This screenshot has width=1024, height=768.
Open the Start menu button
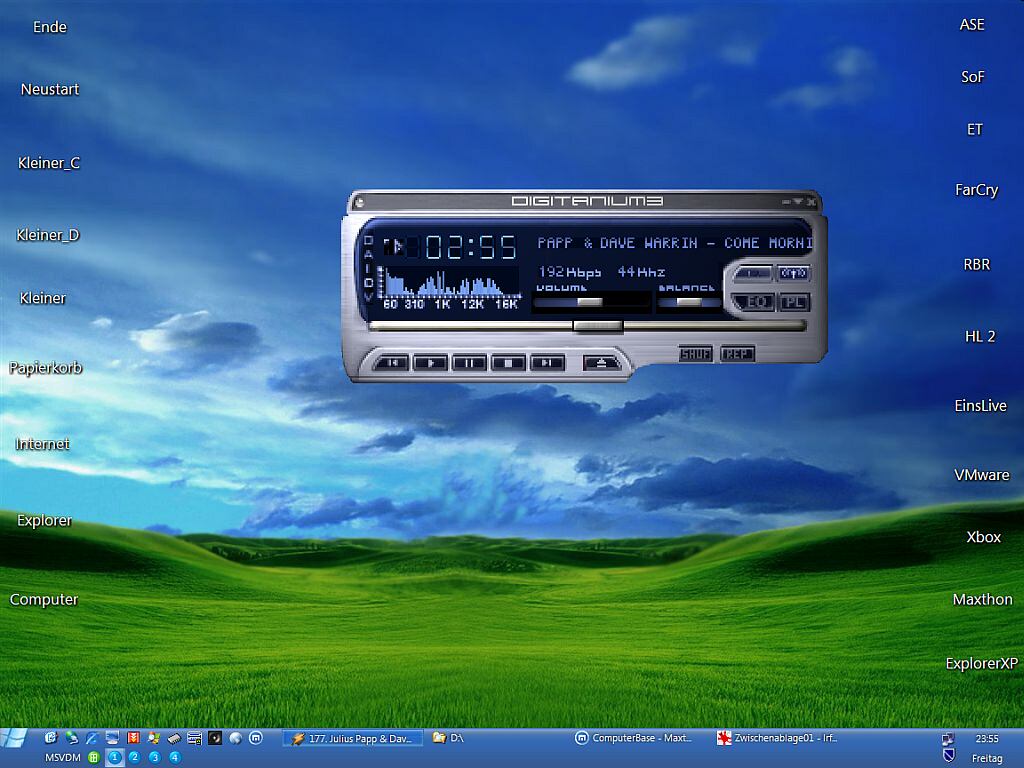pyautogui.click(x=13, y=738)
